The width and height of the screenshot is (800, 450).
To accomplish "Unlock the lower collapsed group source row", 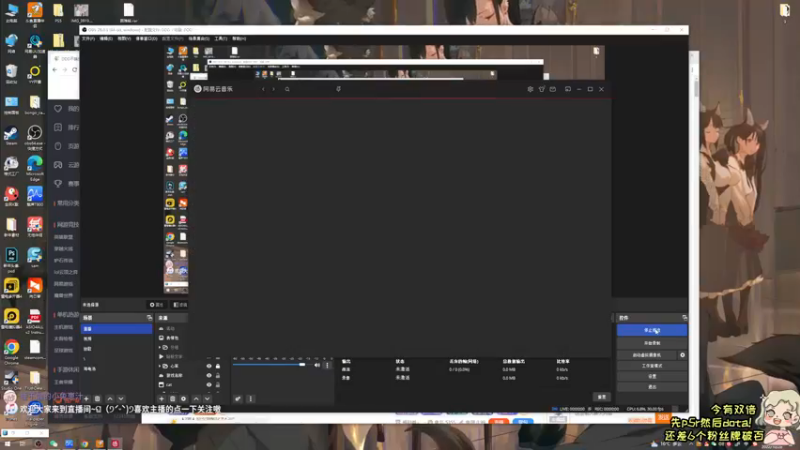I will (218, 366).
